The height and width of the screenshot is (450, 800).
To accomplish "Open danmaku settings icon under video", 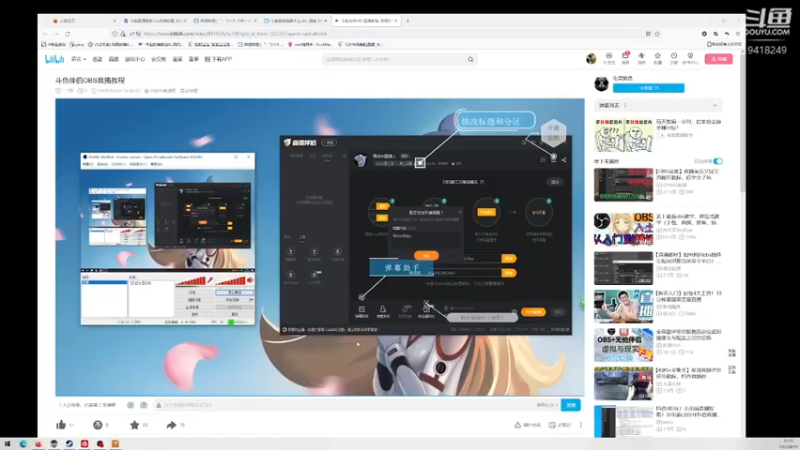I will pyautogui.click(x=144, y=405).
